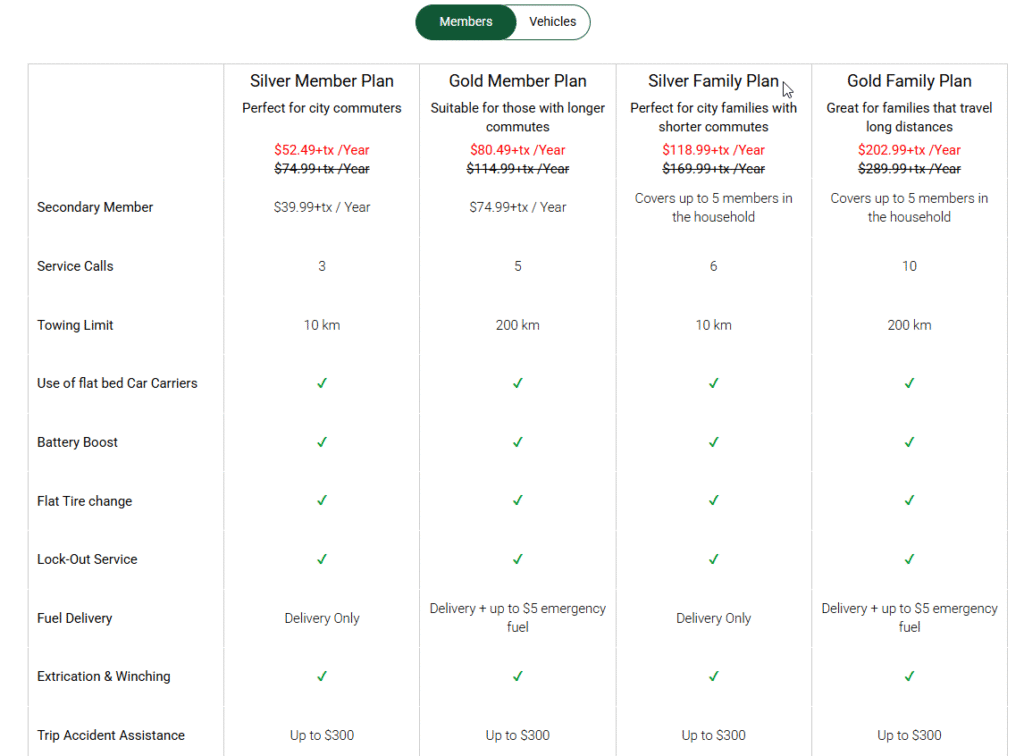This screenshot has width=1024, height=756.
Task: Click 200 km towing limit under Gold Member
Action: click(x=518, y=324)
